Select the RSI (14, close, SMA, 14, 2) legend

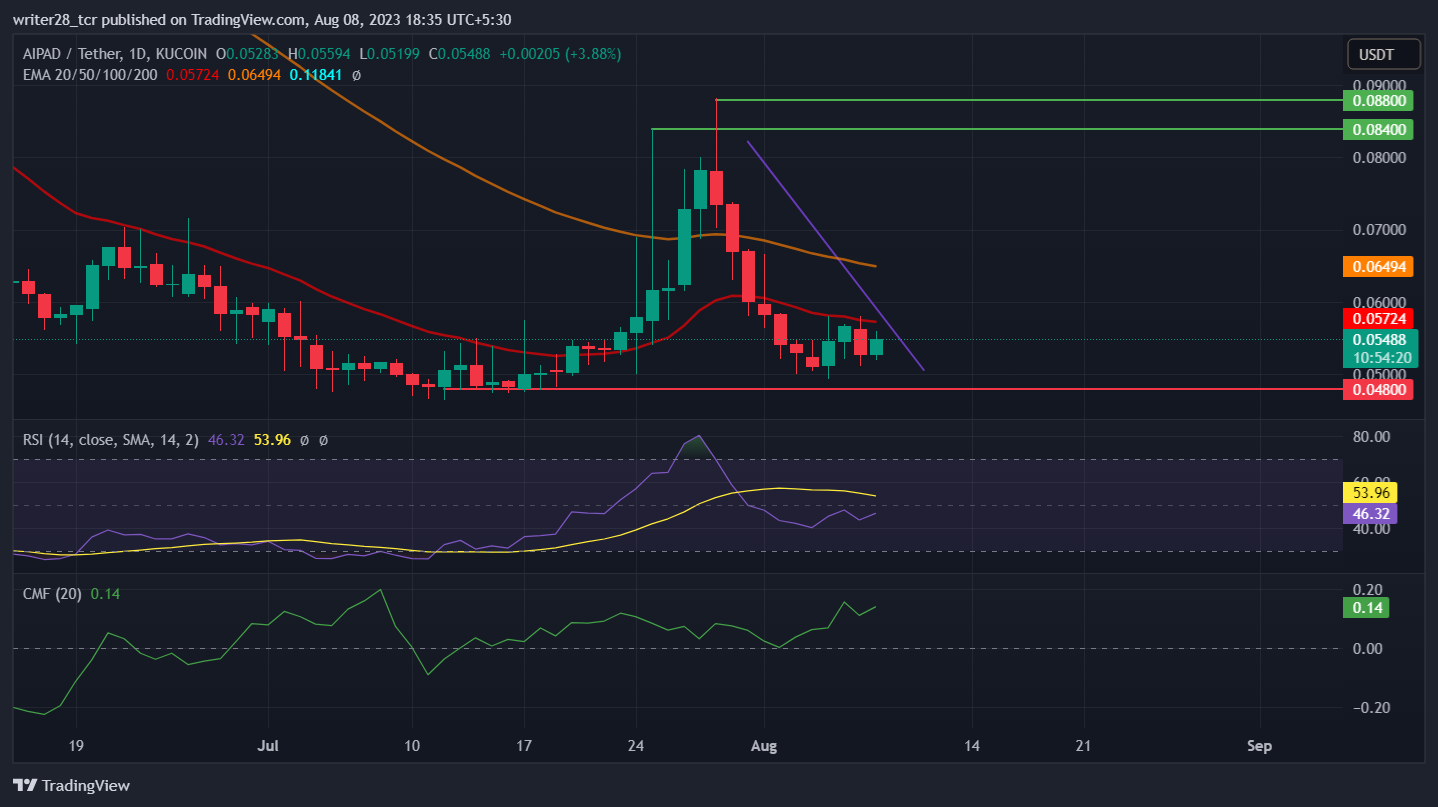[x=112, y=439]
